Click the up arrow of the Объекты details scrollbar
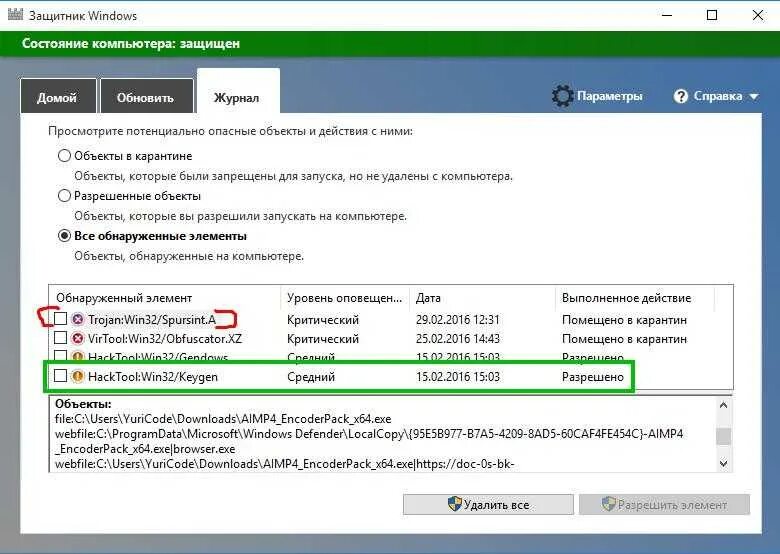Screen dimensions: 780x554 [724, 405]
